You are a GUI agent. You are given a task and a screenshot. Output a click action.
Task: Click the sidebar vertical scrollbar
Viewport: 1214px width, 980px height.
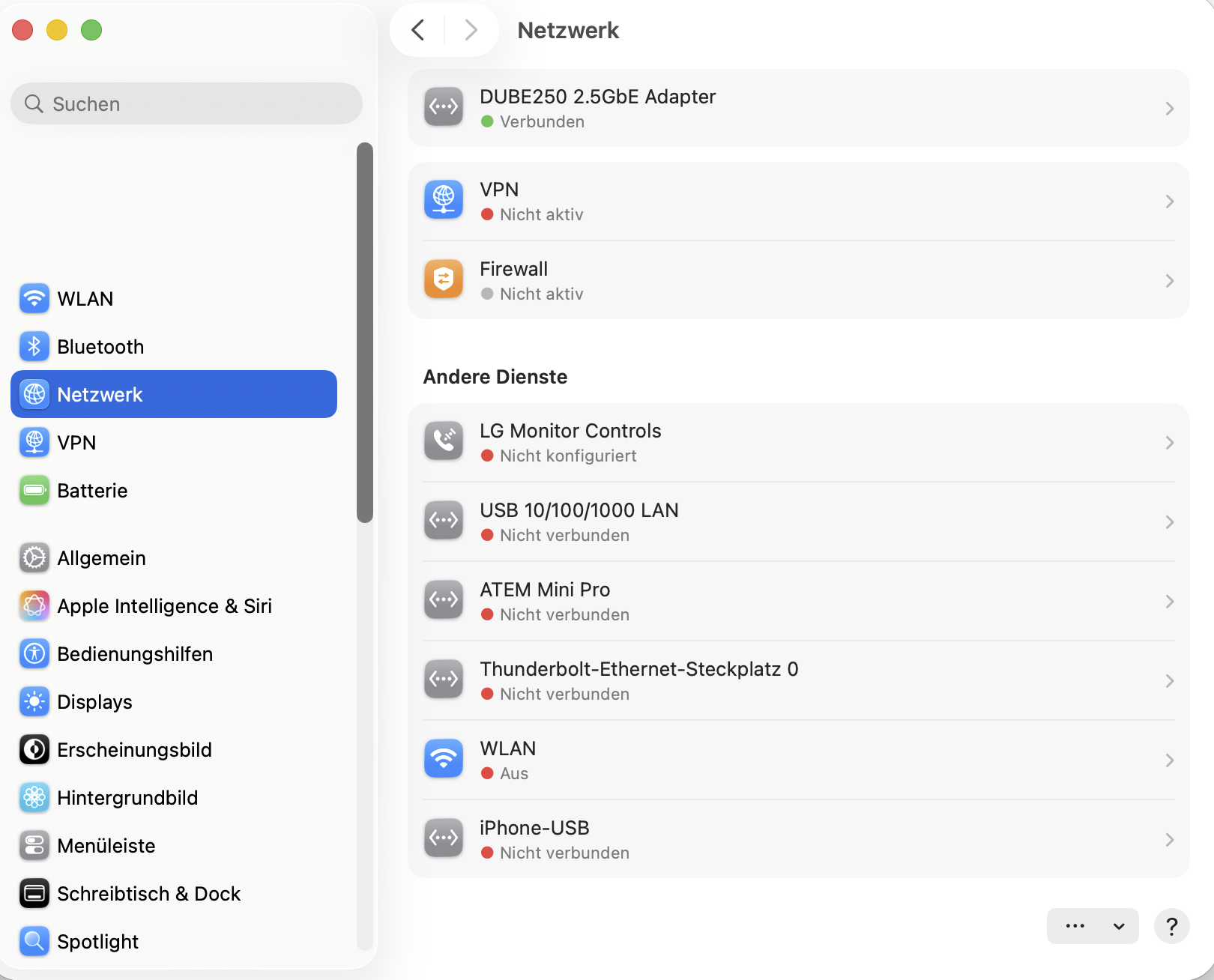tap(365, 332)
